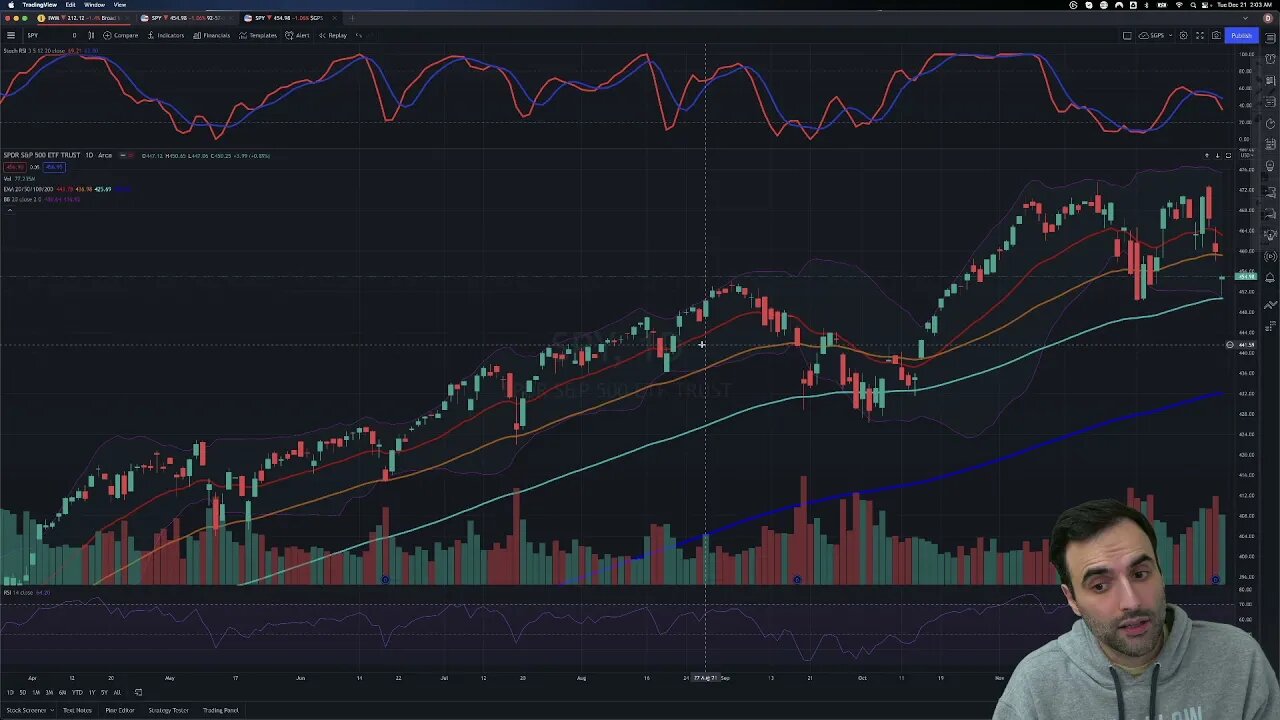Open the View menu
Image resolution: width=1280 pixels, height=720 pixels.
click(x=119, y=5)
